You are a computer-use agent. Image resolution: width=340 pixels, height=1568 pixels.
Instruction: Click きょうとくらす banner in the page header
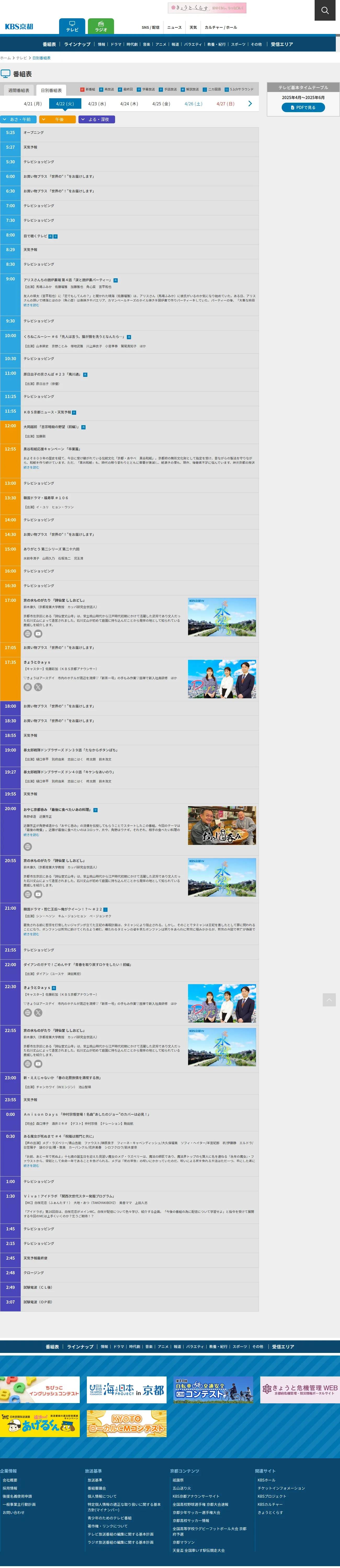(207, 8)
